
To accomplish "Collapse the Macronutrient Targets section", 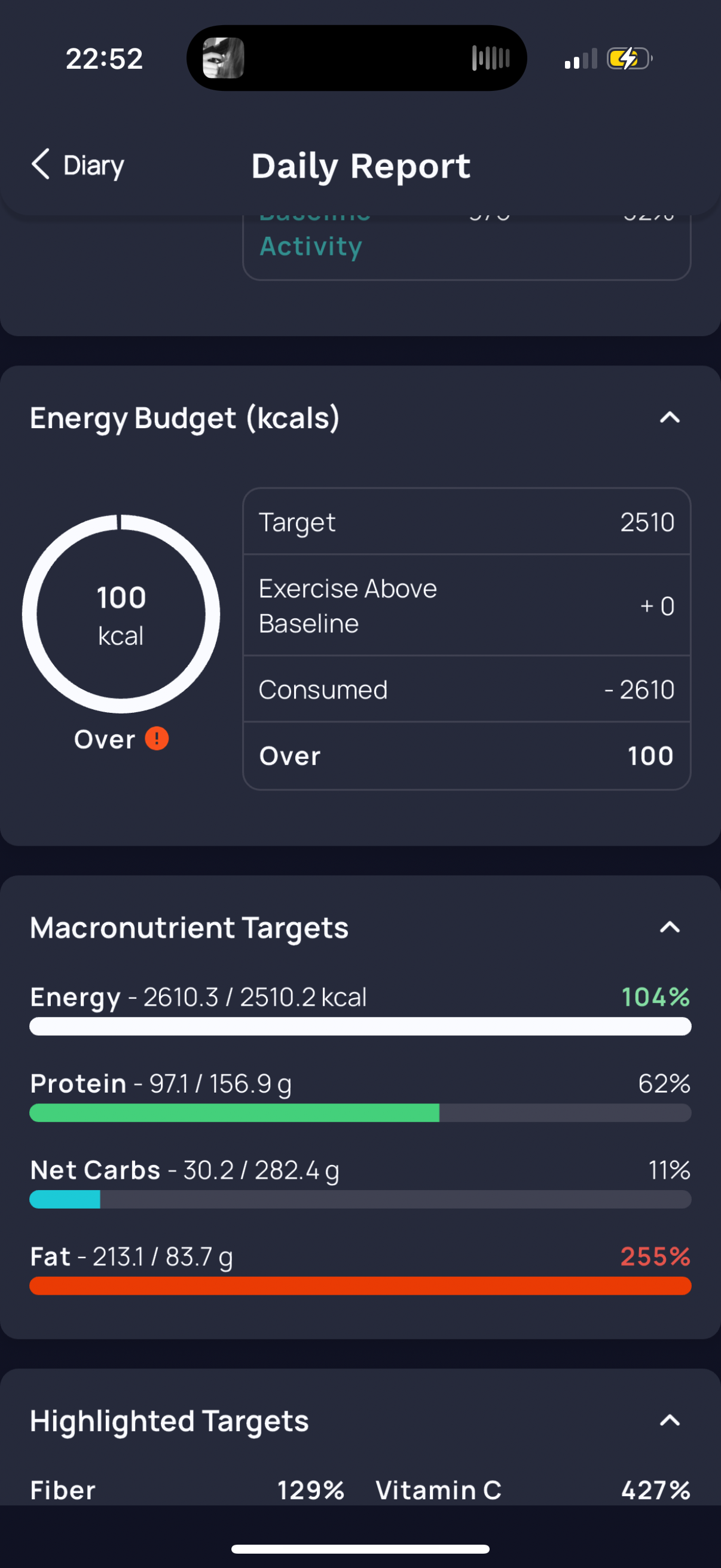I will (x=669, y=927).
